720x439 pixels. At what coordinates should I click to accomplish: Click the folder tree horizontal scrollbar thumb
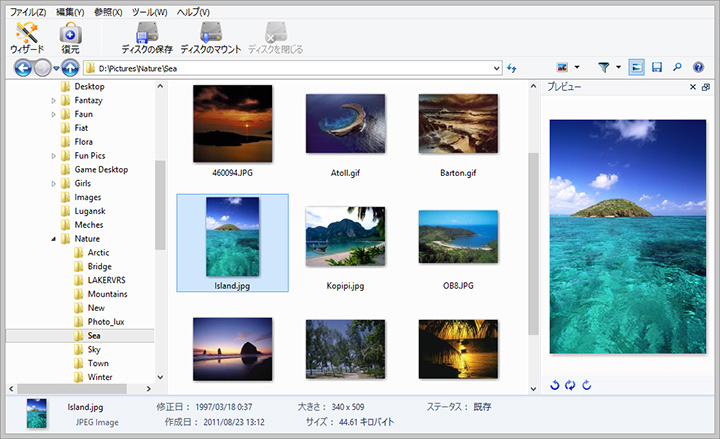pyautogui.click(x=72, y=389)
